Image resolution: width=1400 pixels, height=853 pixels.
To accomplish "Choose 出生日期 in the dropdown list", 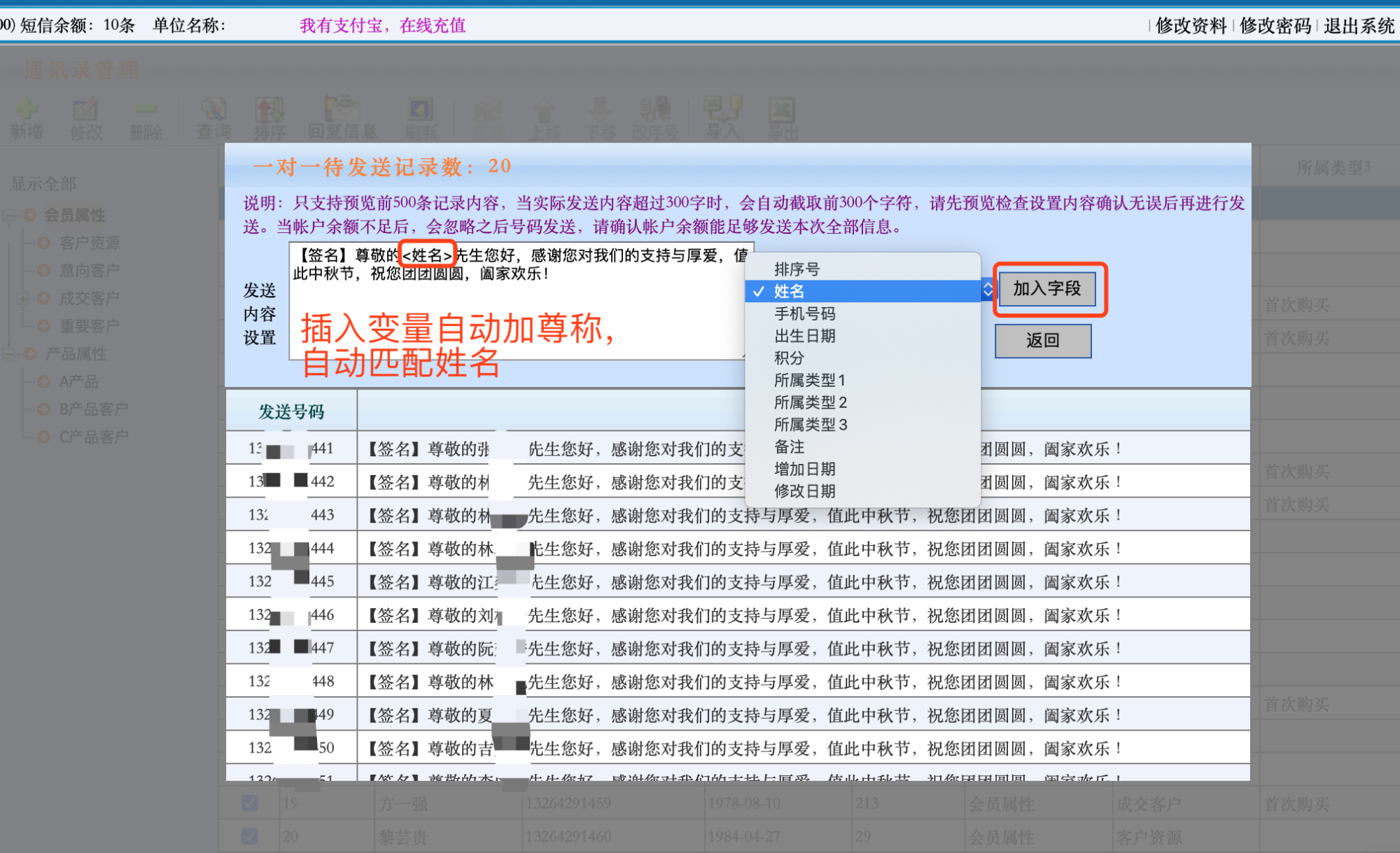I will tap(804, 336).
